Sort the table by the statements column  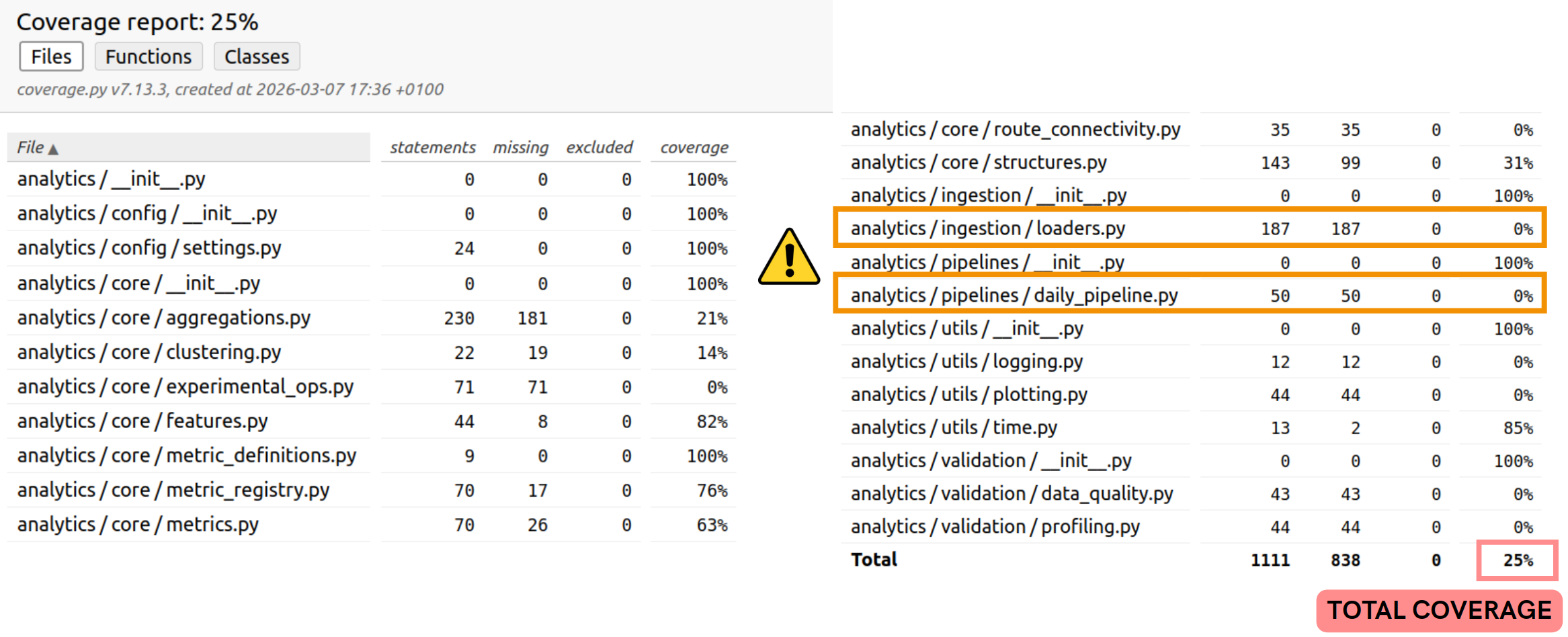[432, 147]
